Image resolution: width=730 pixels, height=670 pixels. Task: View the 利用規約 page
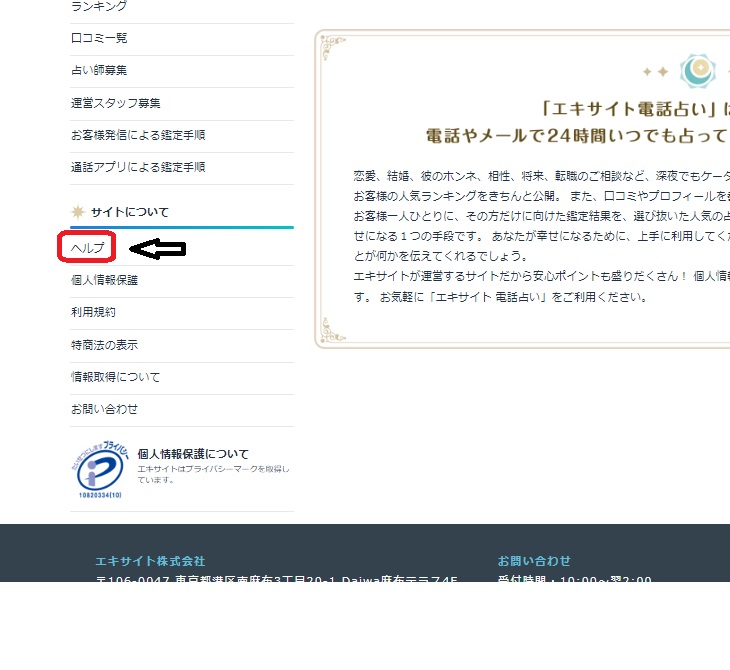pyautogui.click(x=93, y=312)
